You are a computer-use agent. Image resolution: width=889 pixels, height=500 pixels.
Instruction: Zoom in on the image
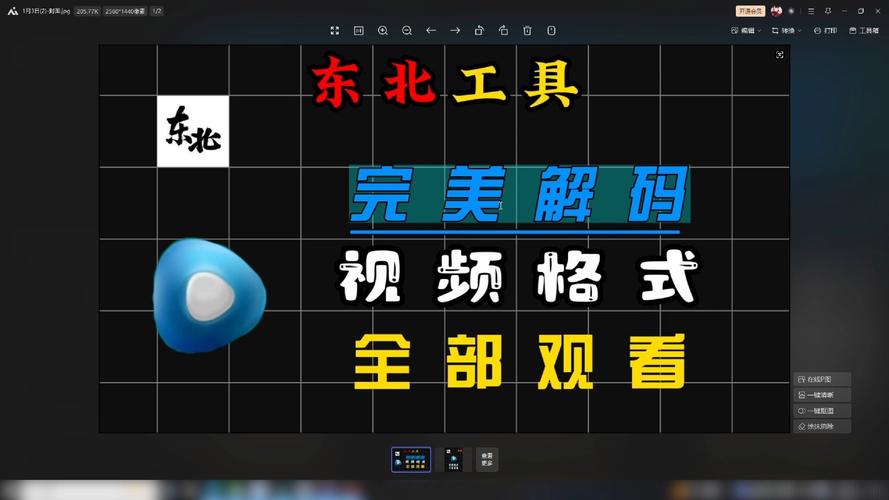383,31
